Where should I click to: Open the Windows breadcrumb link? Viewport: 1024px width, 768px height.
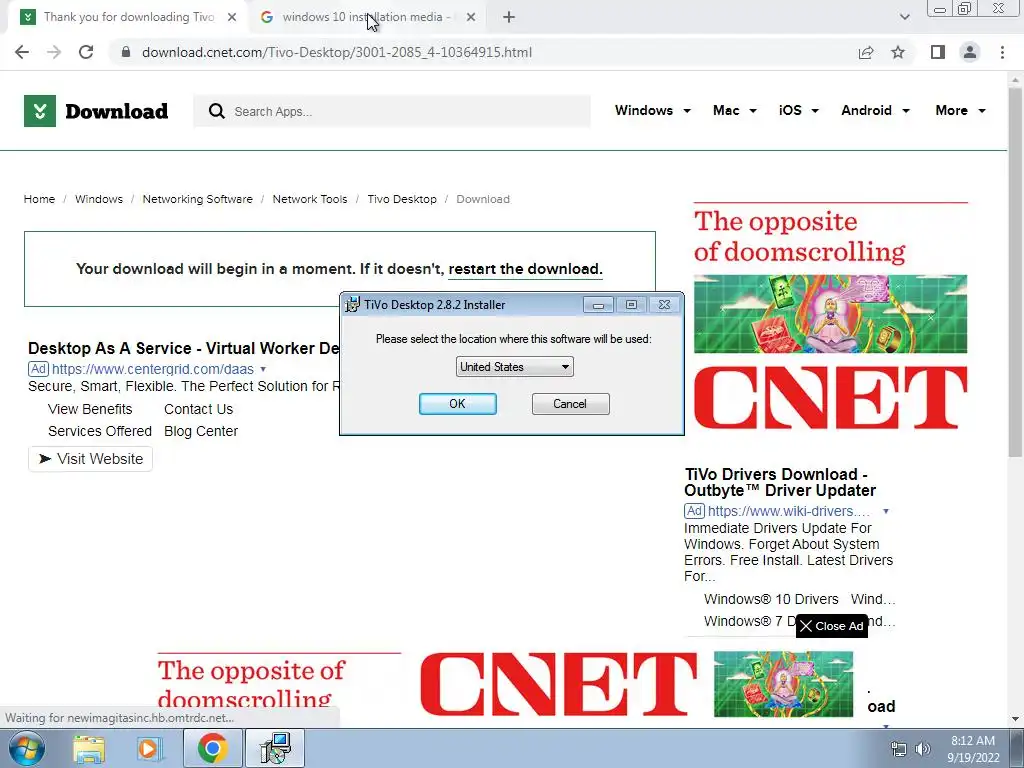(x=99, y=199)
